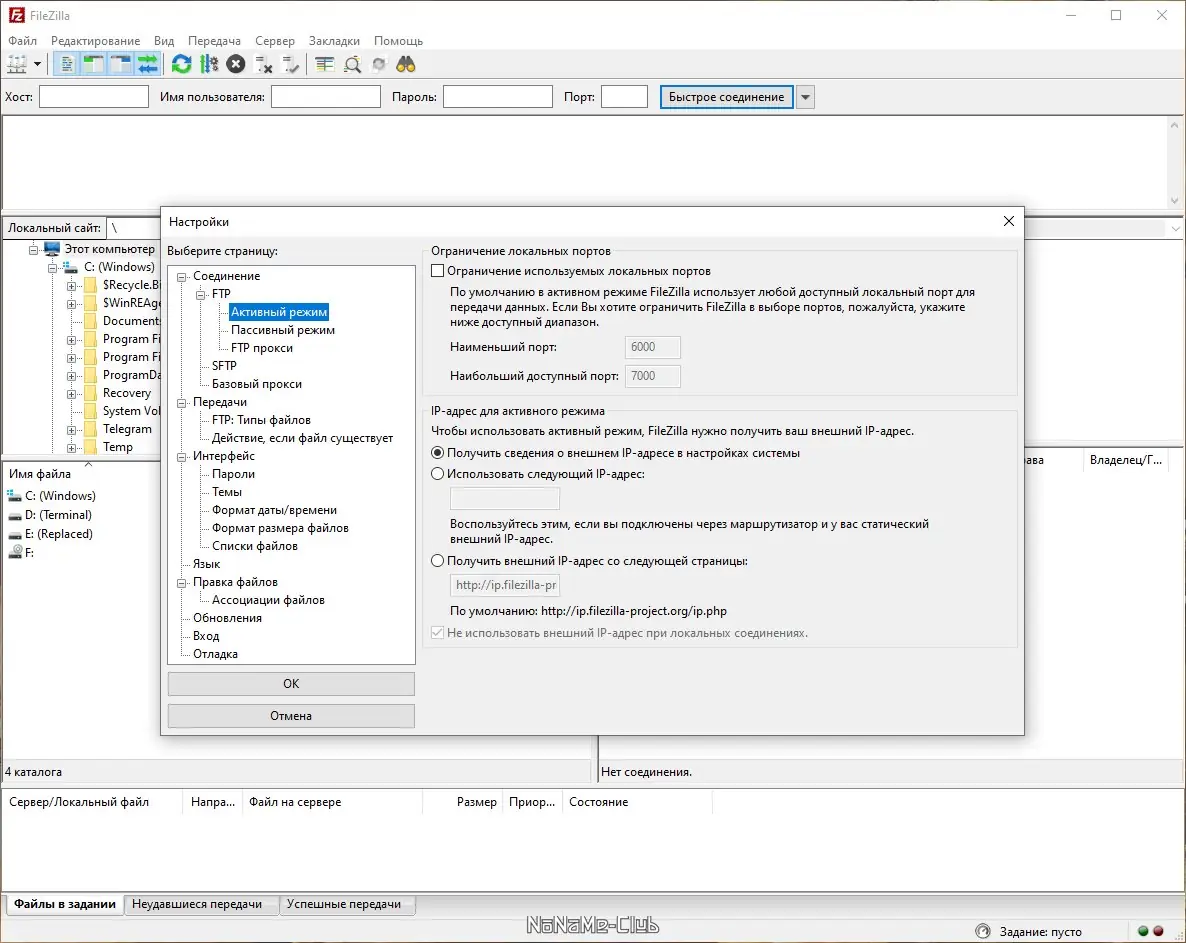The width and height of the screenshot is (1186, 943).
Task: Click the binoculars file search icon
Action: coord(406,64)
